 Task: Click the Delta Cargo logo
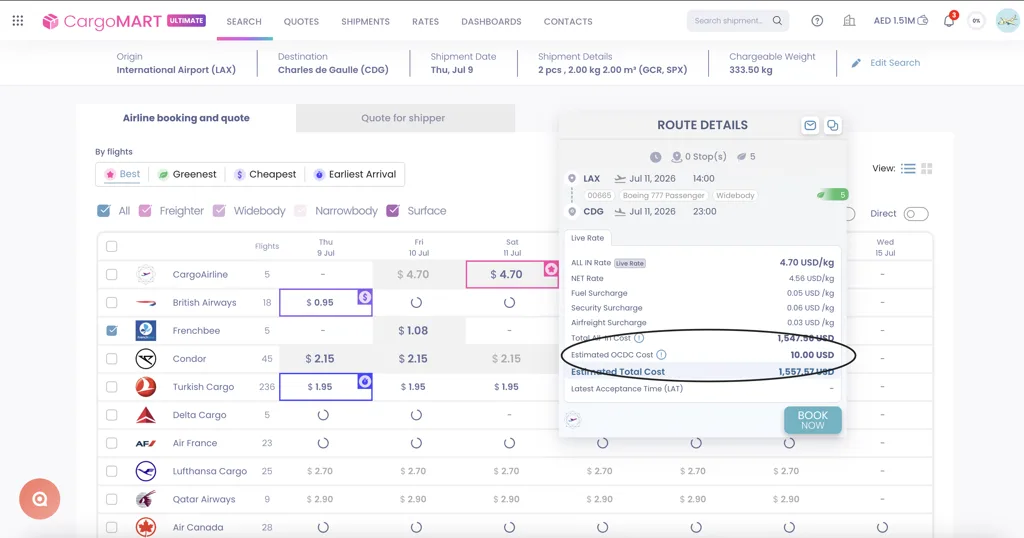(x=146, y=415)
